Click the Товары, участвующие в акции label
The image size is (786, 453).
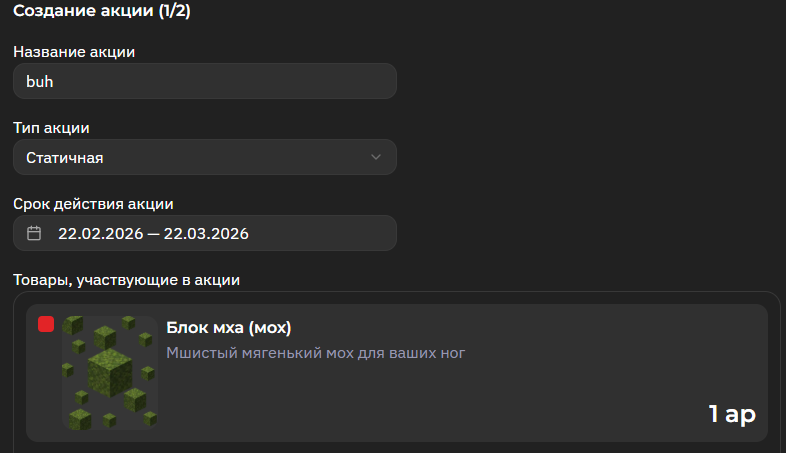pyautogui.click(x=126, y=281)
